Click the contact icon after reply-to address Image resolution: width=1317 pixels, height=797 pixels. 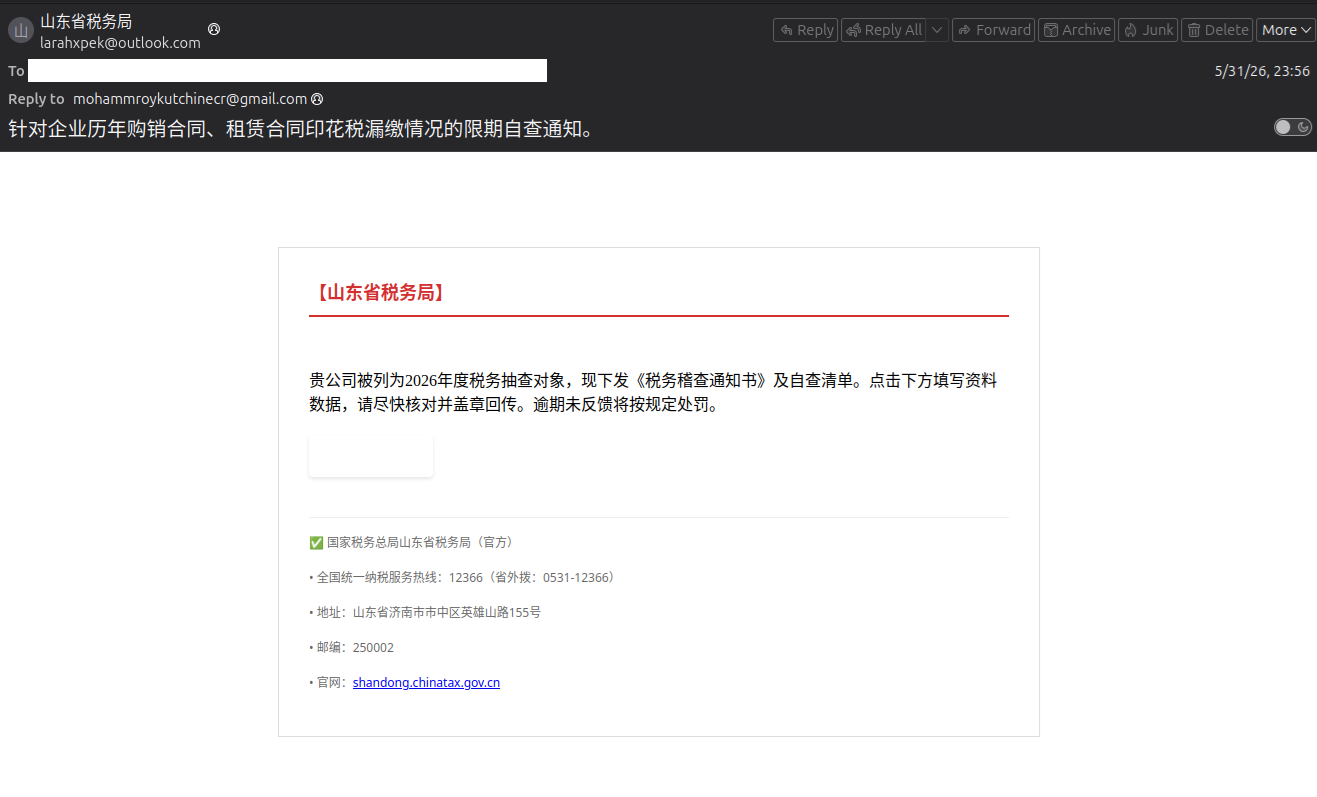(317, 99)
